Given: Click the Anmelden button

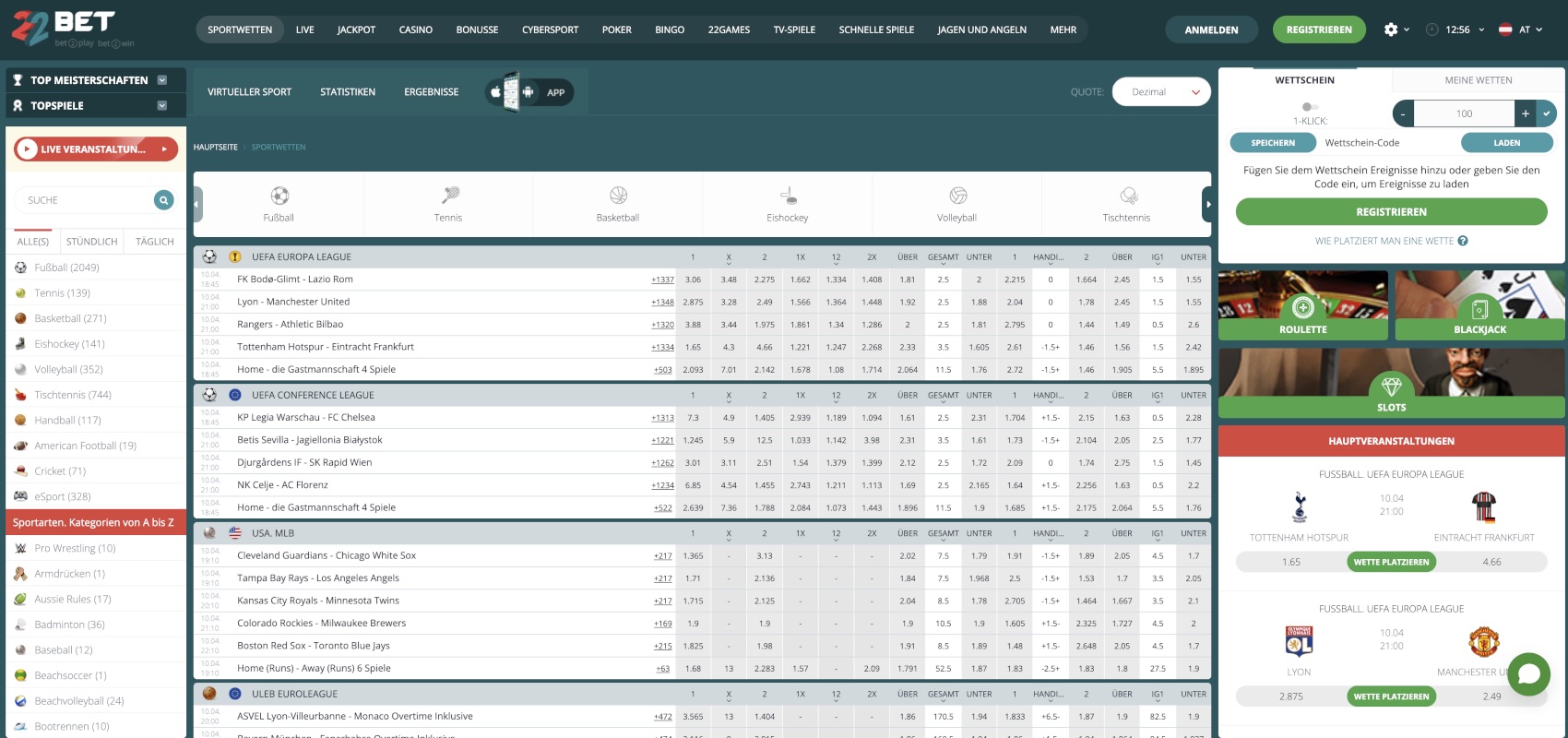Looking at the screenshot, I should click(1211, 30).
